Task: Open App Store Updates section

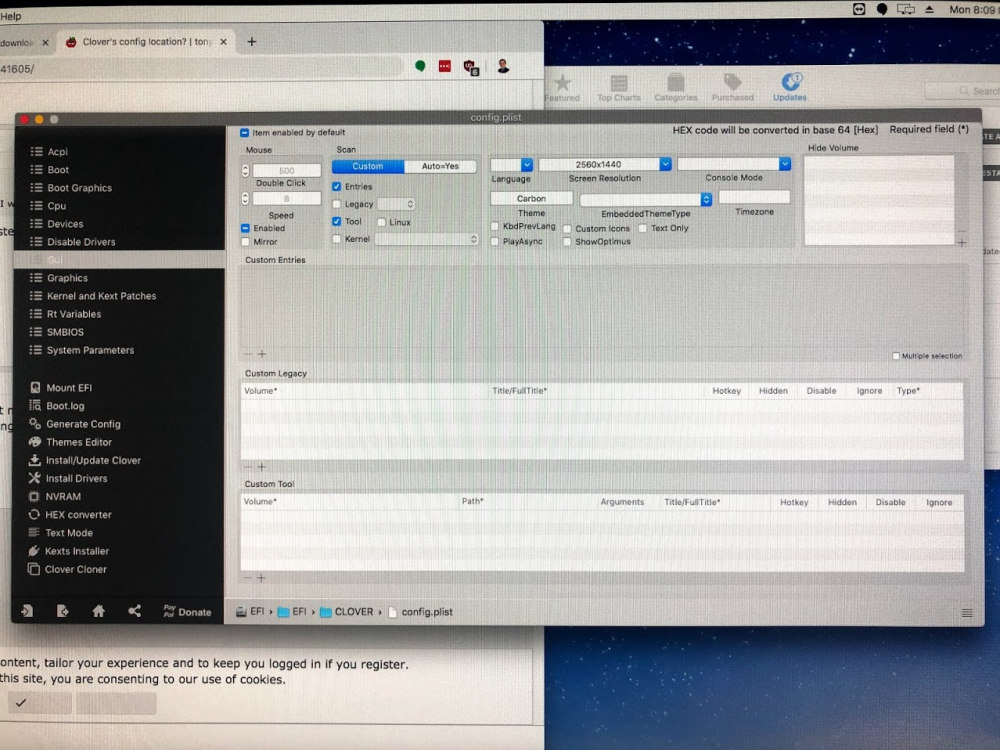Action: (790, 87)
